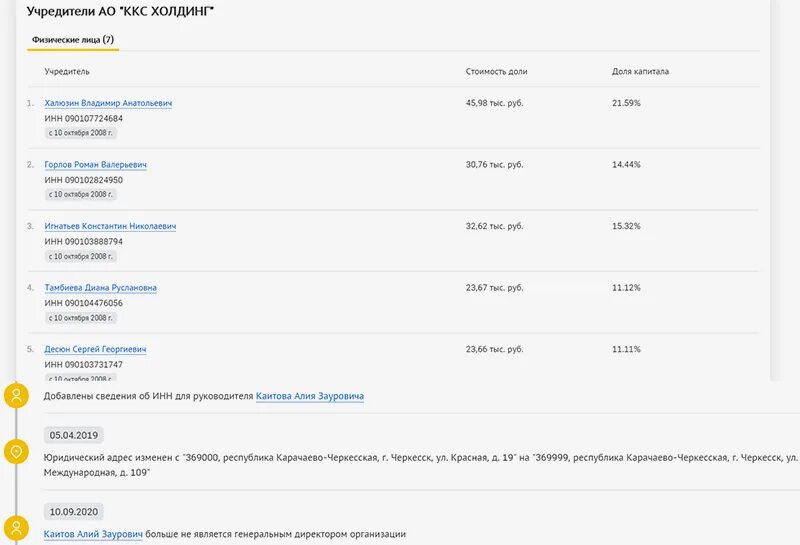
Task: Click the Учредители АО "ККС ХОЛДИНГ" heading
Action: [x=120, y=12]
